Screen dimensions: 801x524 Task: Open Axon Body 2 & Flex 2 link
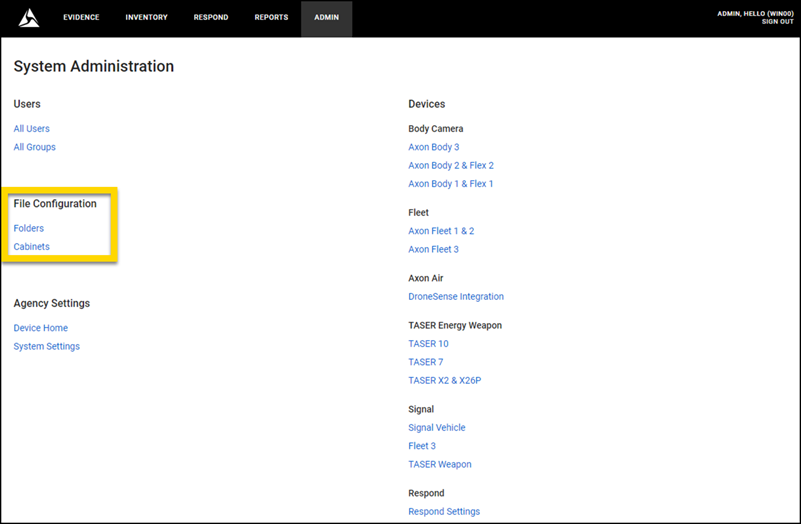coord(451,165)
